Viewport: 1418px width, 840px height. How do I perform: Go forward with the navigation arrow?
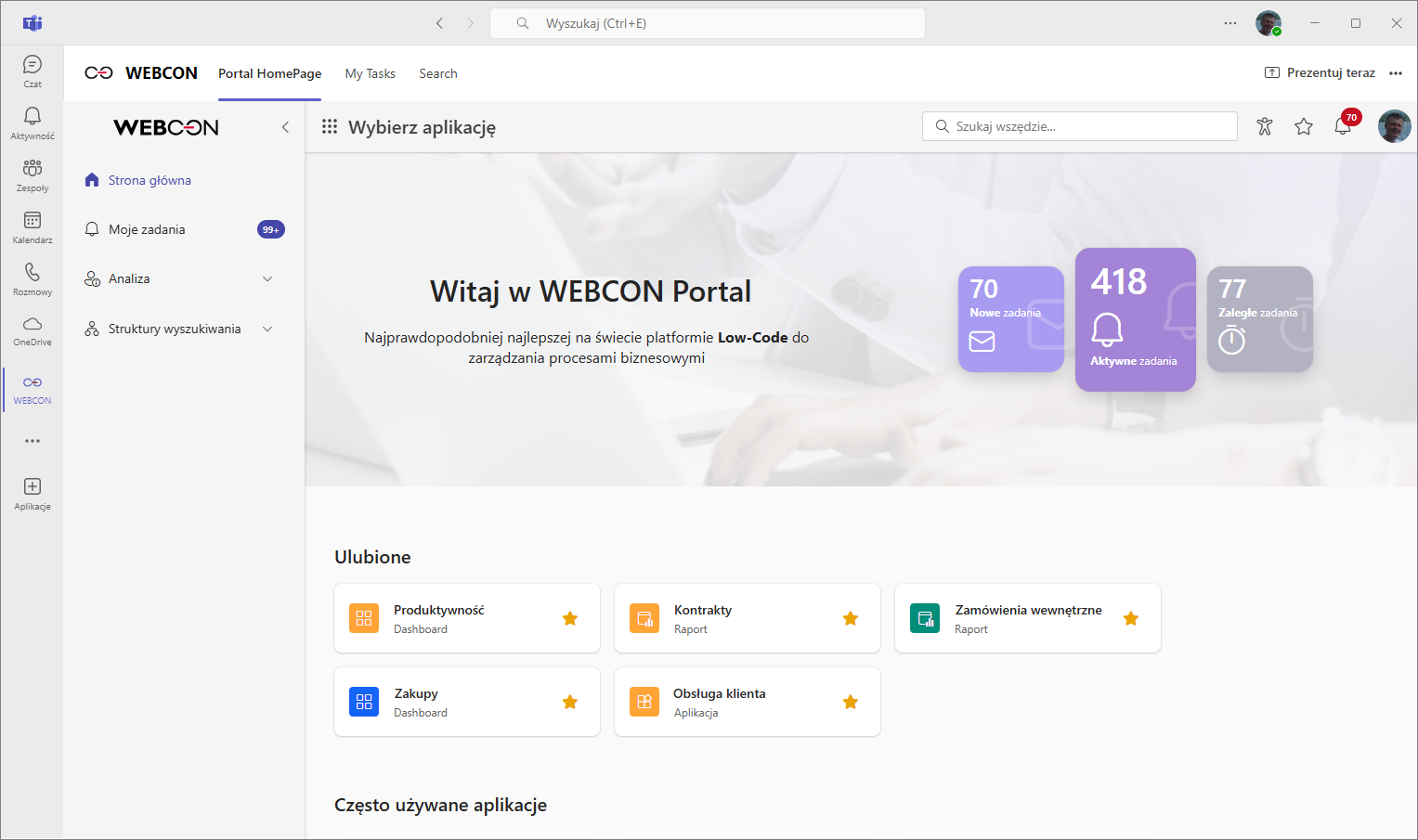tap(470, 23)
